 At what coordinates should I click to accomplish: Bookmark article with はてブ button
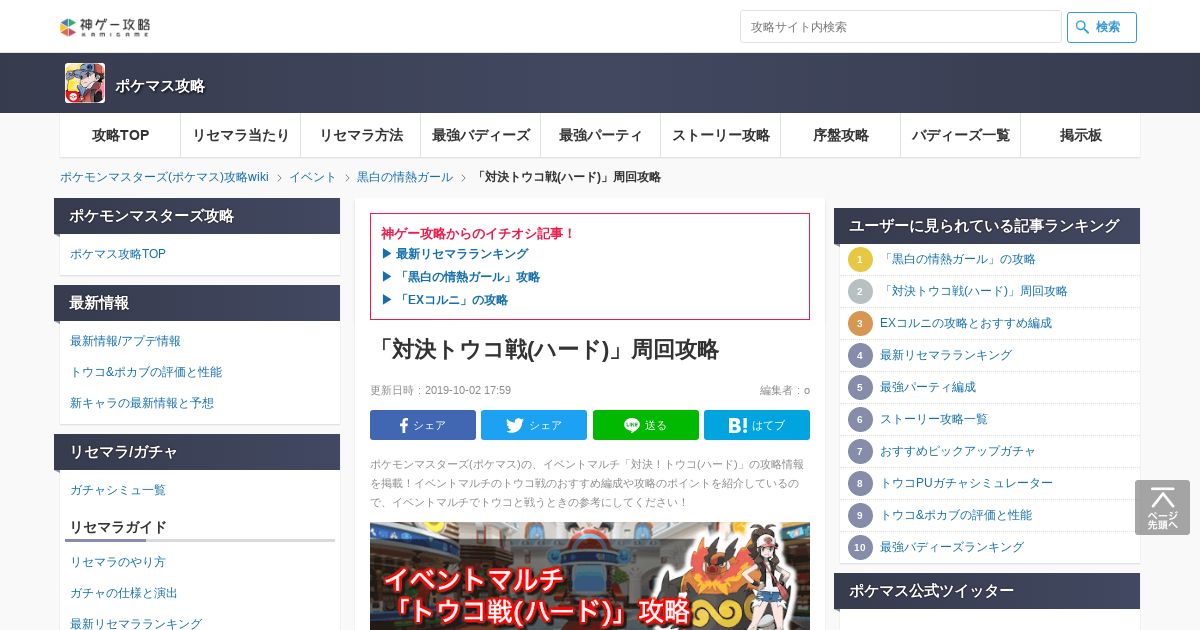click(757, 425)
